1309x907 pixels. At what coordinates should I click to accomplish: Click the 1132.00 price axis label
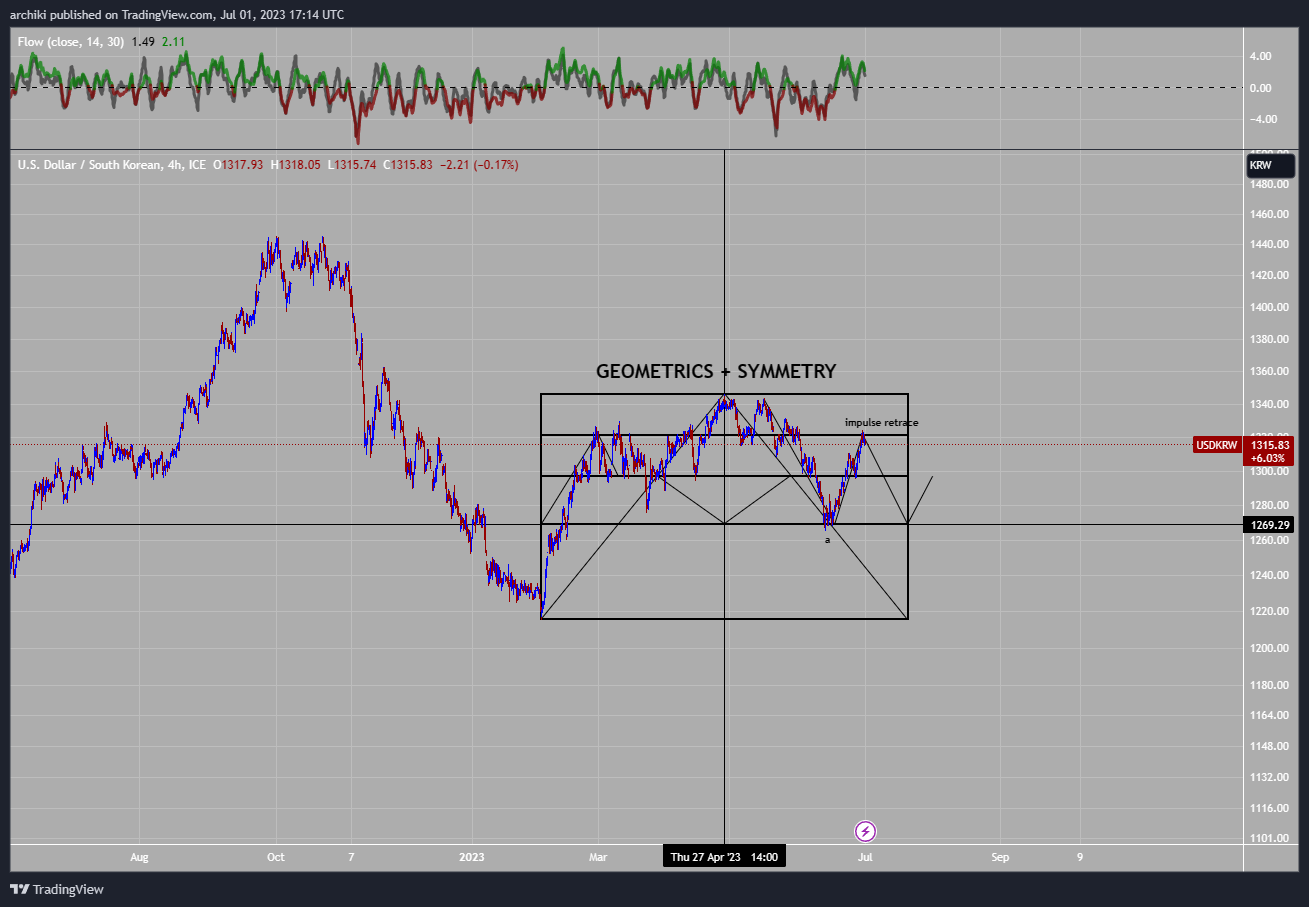tap(1267, 777)
